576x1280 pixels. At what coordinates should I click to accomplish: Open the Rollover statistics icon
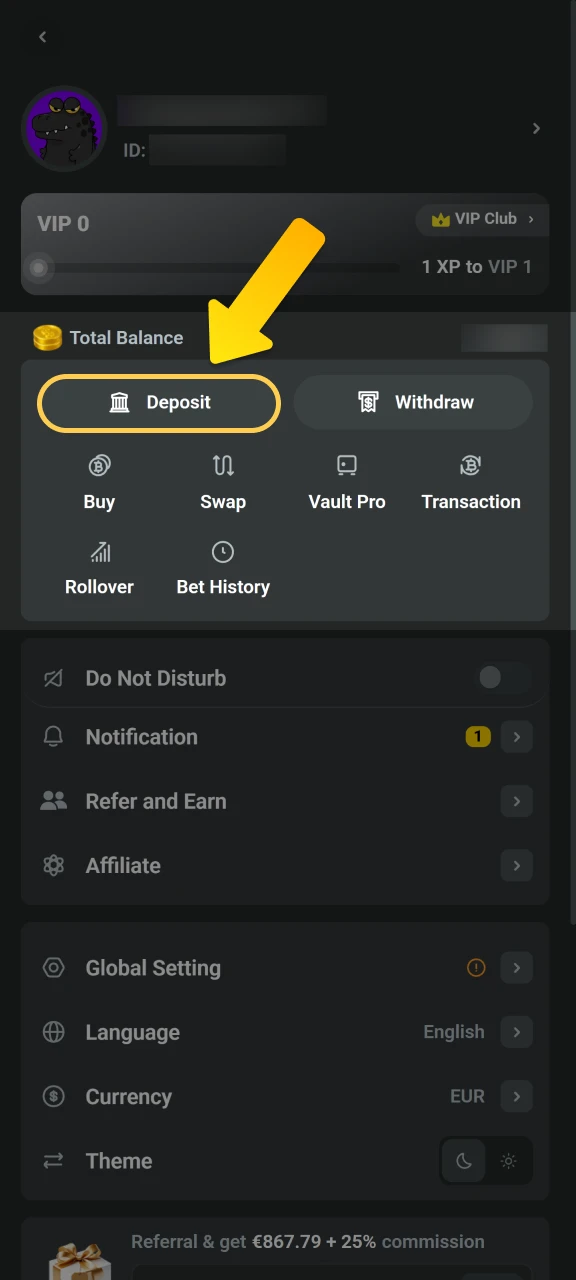tap(99, 551)
